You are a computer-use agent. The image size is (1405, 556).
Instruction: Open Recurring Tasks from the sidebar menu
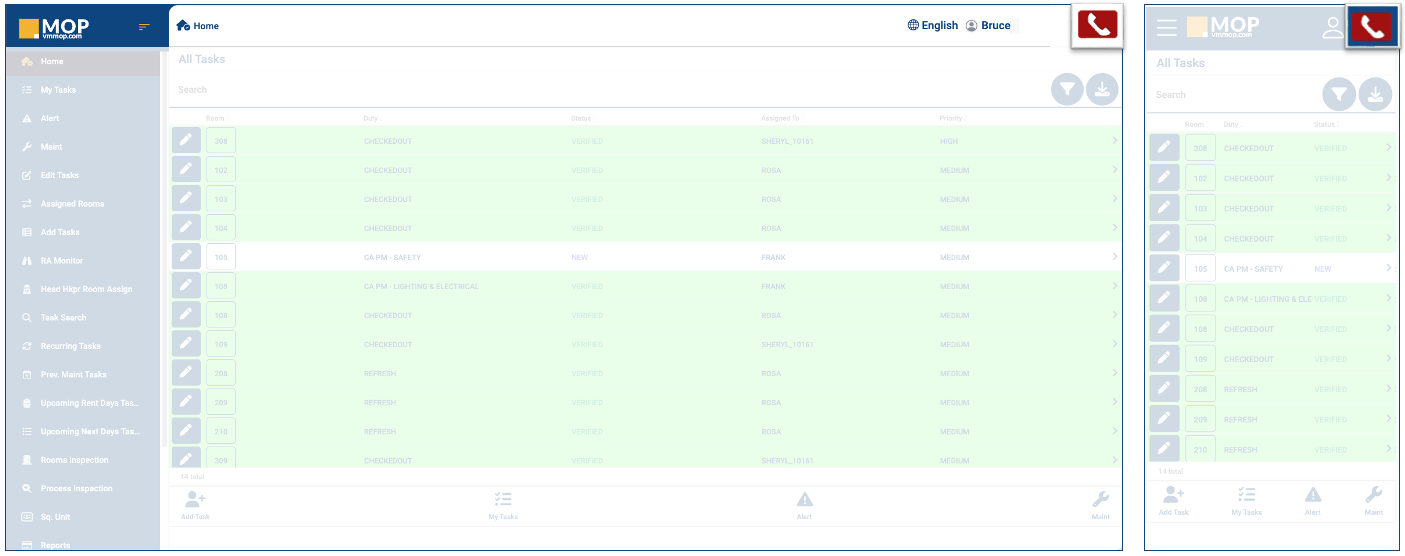click(x=70, y=346)
